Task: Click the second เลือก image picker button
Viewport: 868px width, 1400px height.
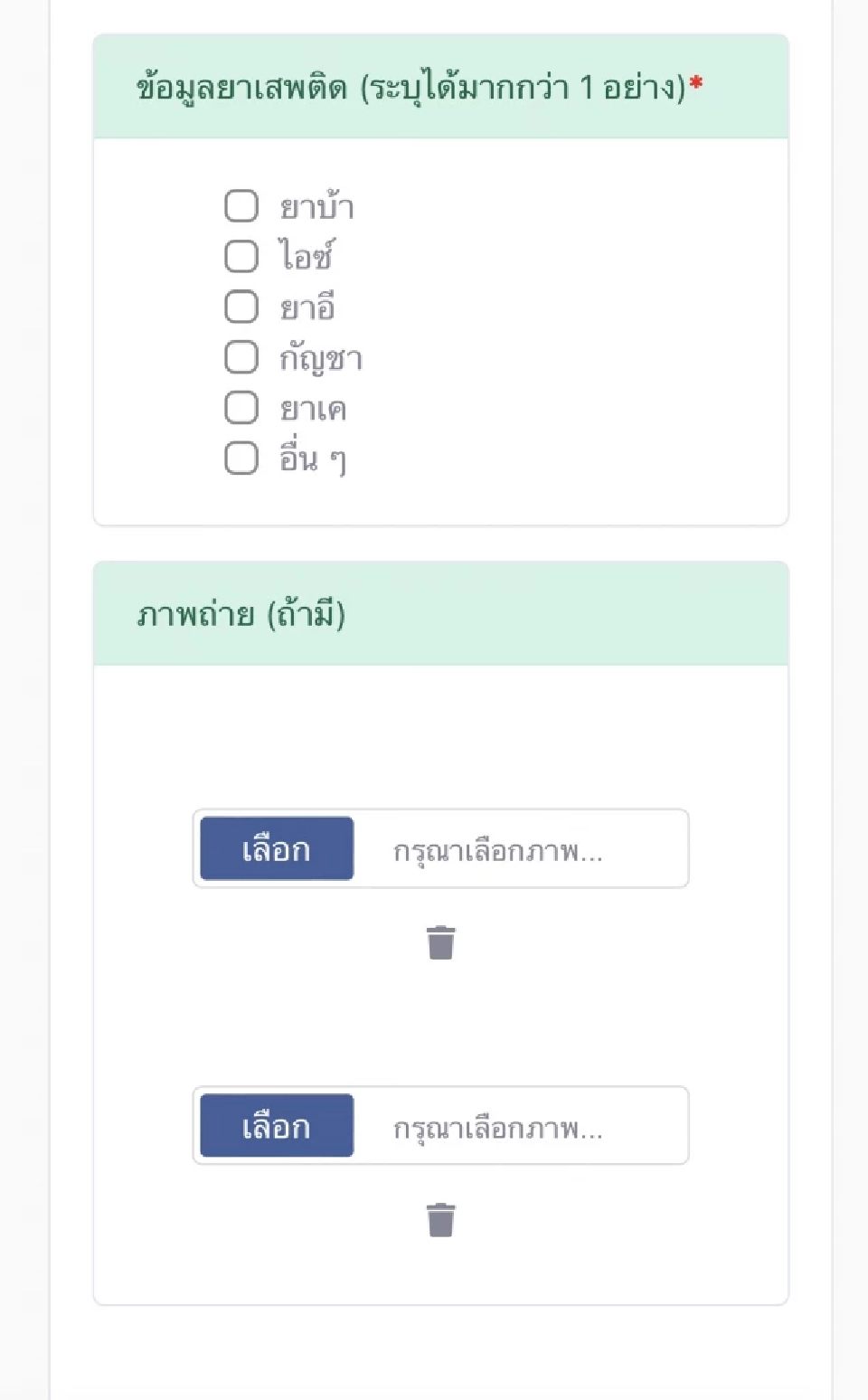Action: (x=275, y=1126)
